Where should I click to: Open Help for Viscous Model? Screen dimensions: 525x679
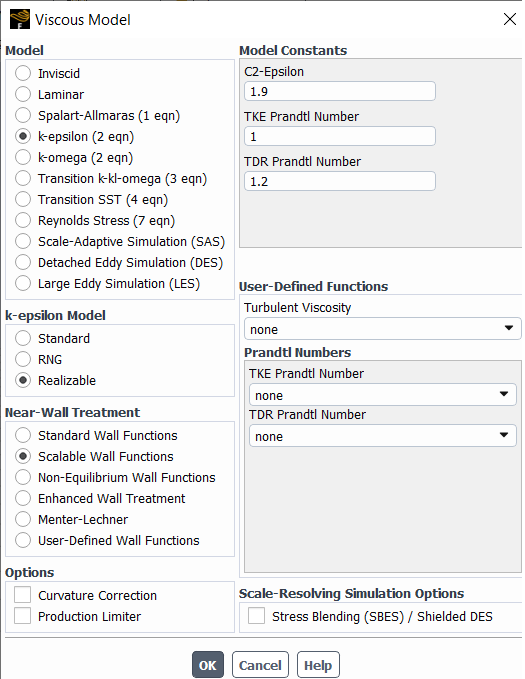pos(318,665)
